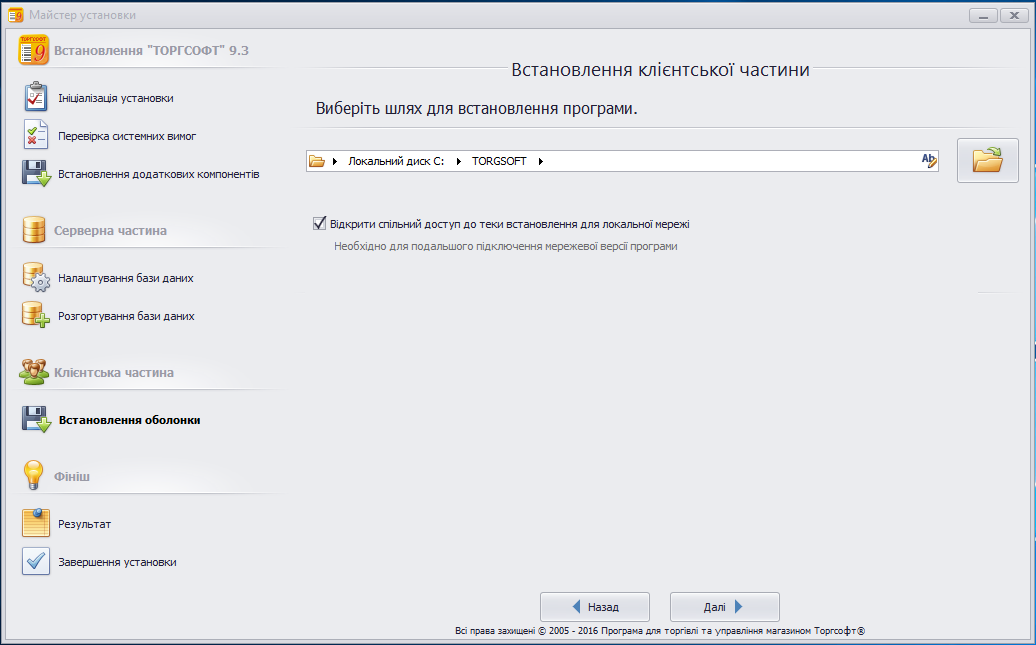Expand the arrow after TORGSOFT folder

point(541,162)
